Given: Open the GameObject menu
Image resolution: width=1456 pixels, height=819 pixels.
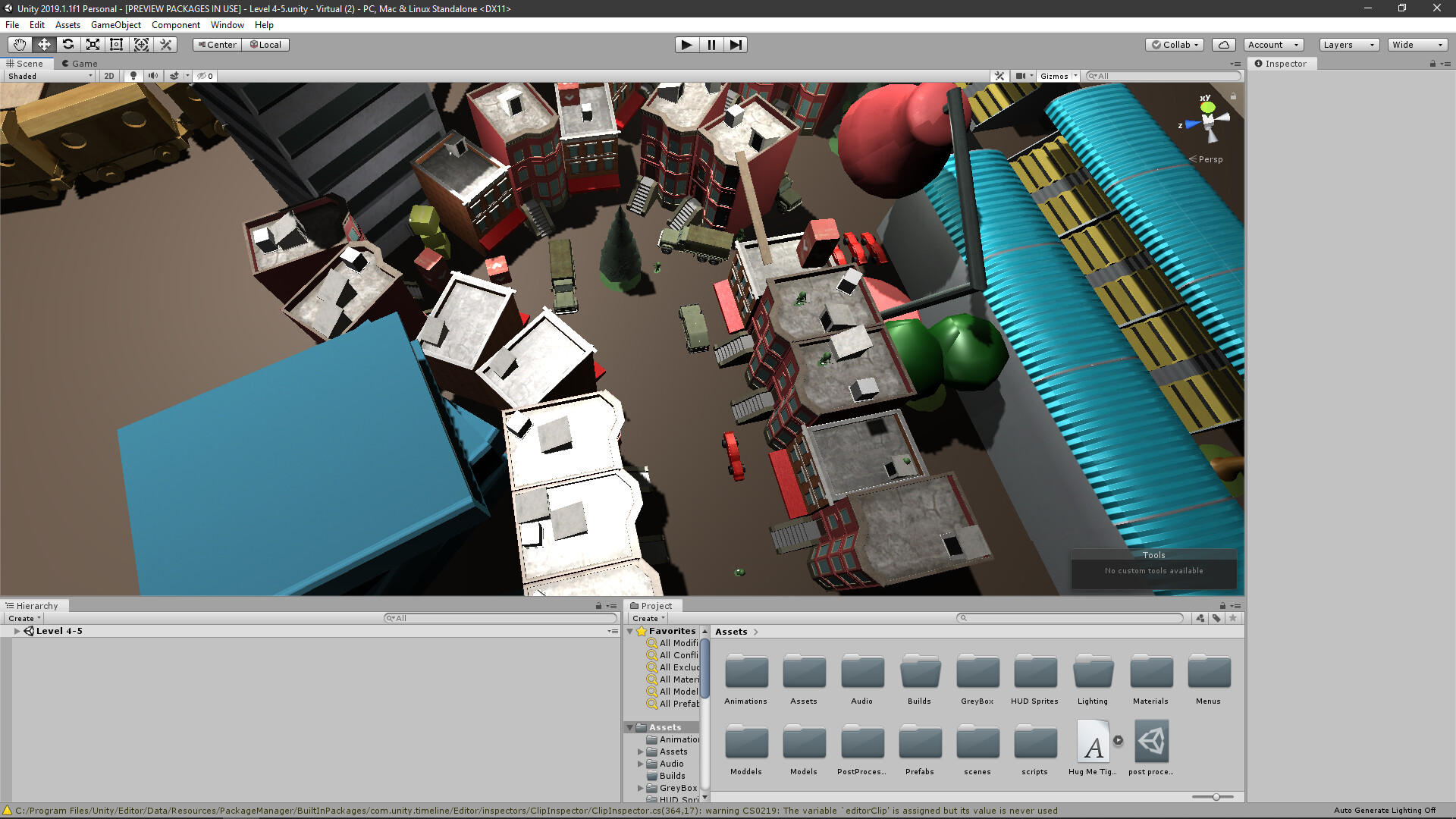Looking at the screenshot, I should point(115,25).
